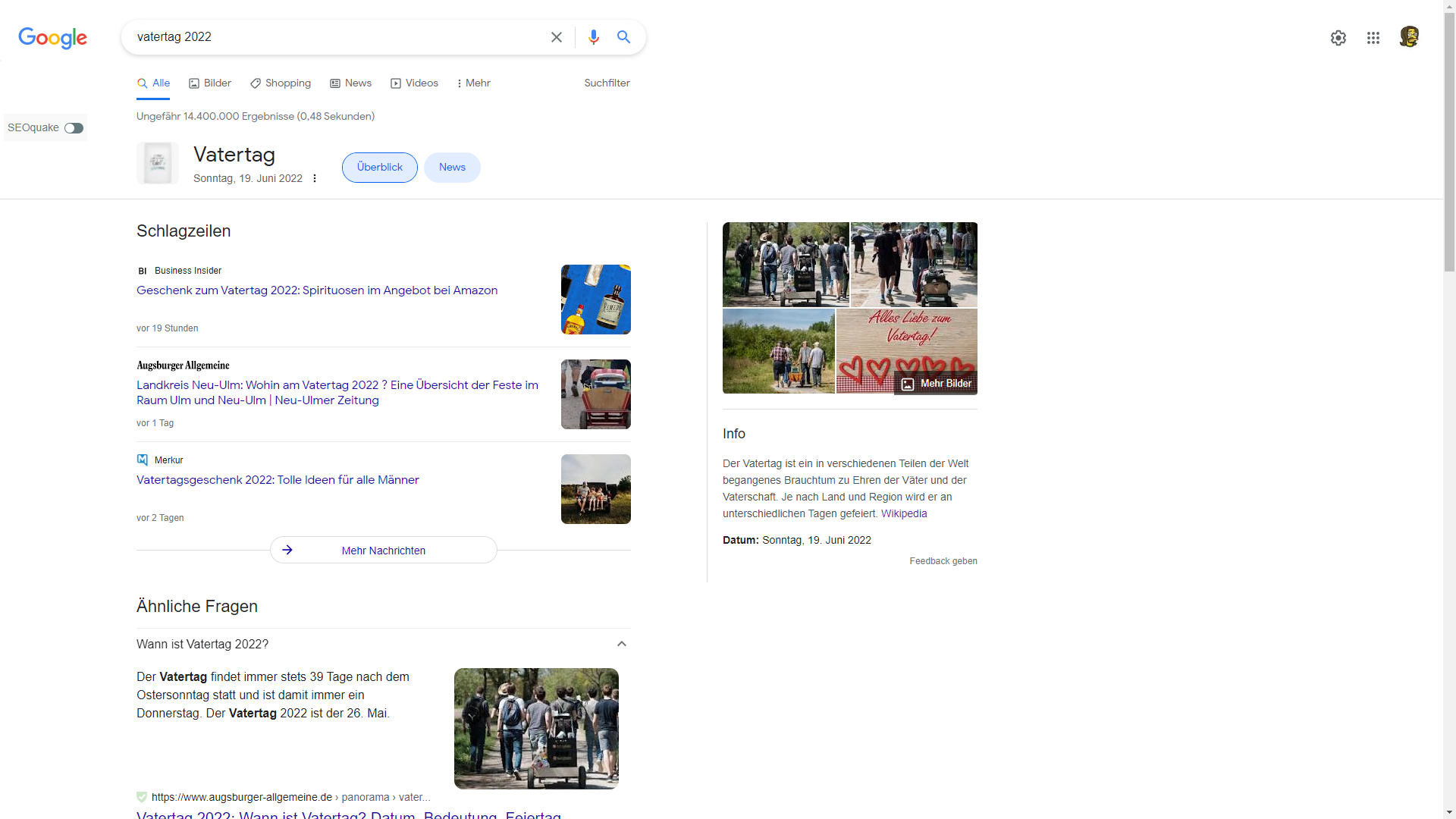Open Google settings gear icon
Screen dimensions: 1456x819
click(x=1338, y=38)
